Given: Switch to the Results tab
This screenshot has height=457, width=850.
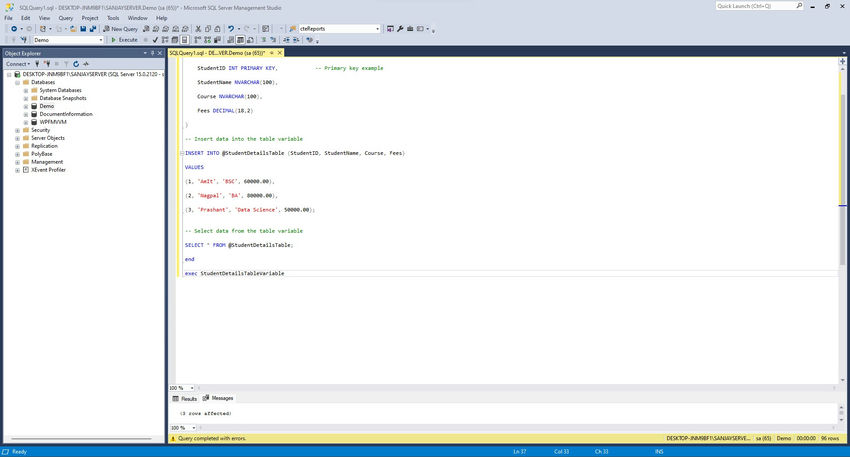Looking at the screenshot, I should click(x=185, y=398).
